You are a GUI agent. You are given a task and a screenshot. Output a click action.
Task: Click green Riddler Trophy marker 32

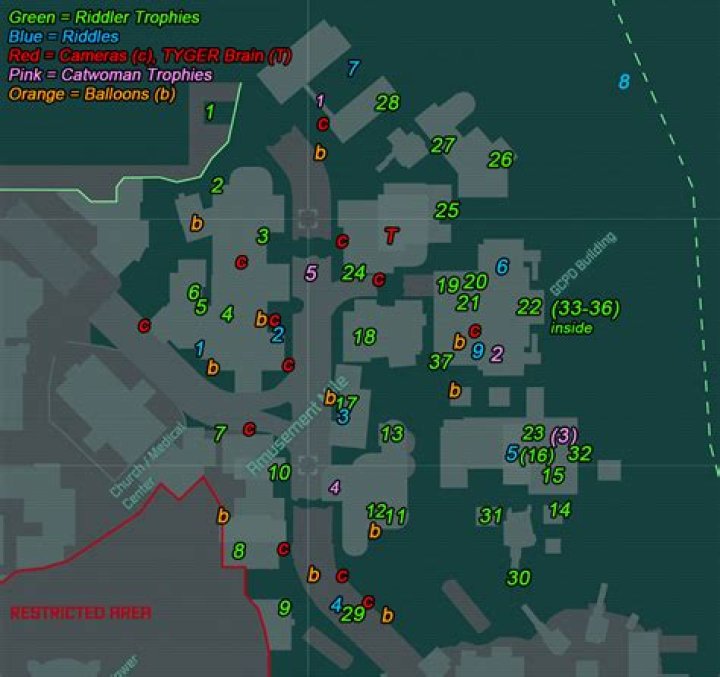pos(580,454)
